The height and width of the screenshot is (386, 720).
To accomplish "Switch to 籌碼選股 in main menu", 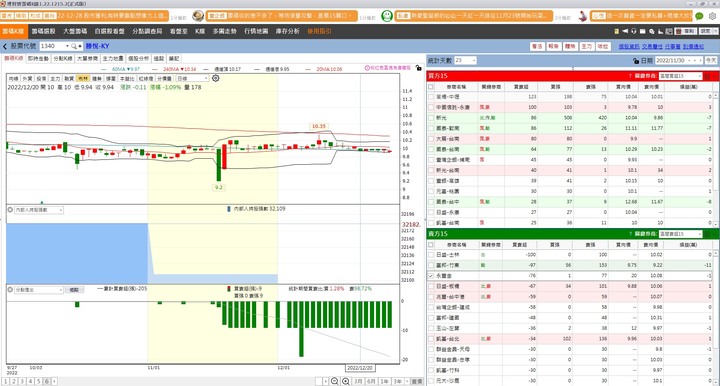I will tap(44, 31).
